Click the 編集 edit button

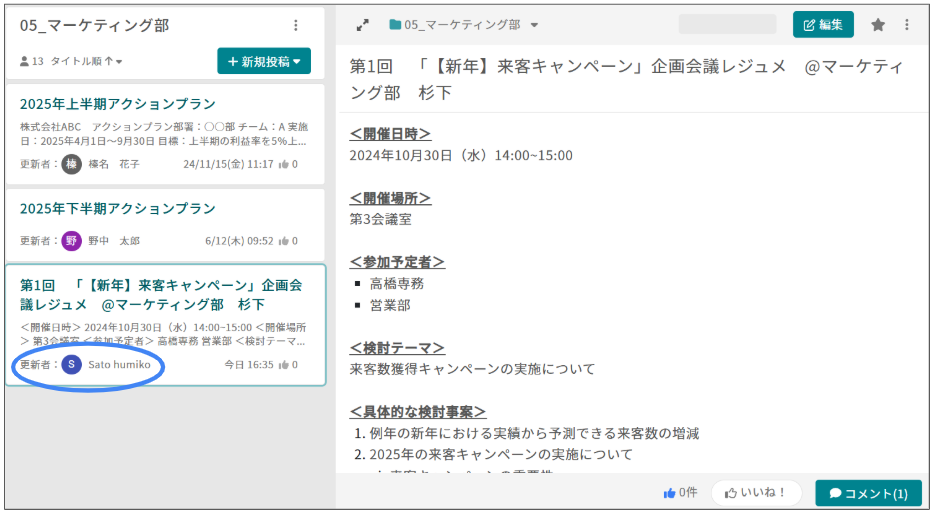click(x=823, y=25)
